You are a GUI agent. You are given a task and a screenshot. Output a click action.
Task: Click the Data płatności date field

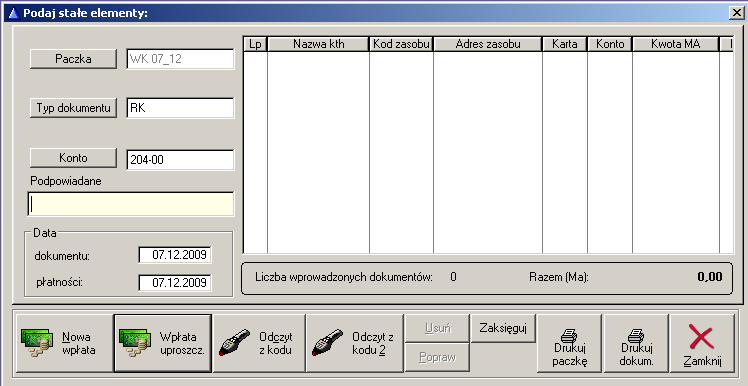[175, 282]
